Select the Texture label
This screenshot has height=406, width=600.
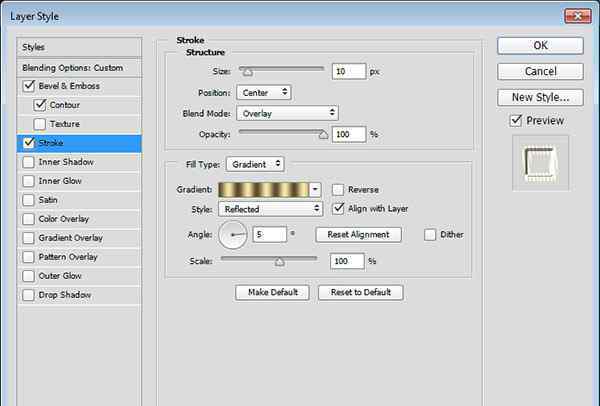[x=65, y=124]
